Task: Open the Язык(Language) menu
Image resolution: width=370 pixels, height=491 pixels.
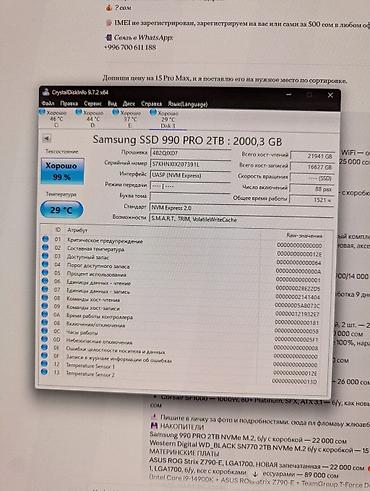Action: tap(187, 104)
